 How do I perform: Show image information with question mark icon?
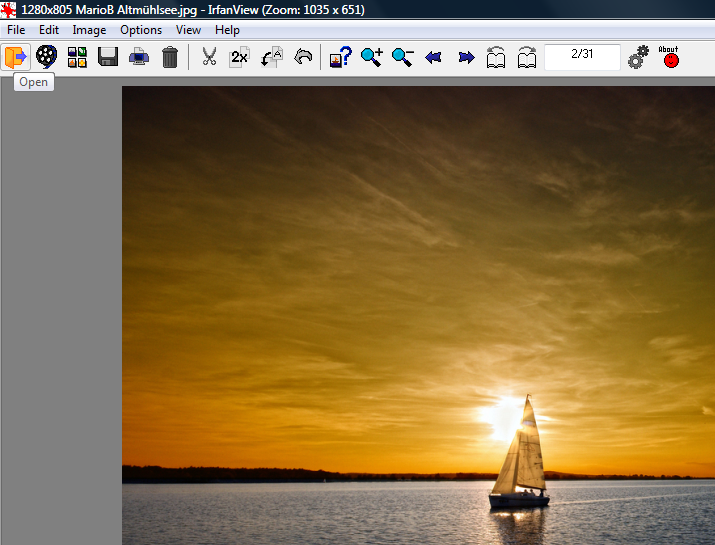click(341, 57)
